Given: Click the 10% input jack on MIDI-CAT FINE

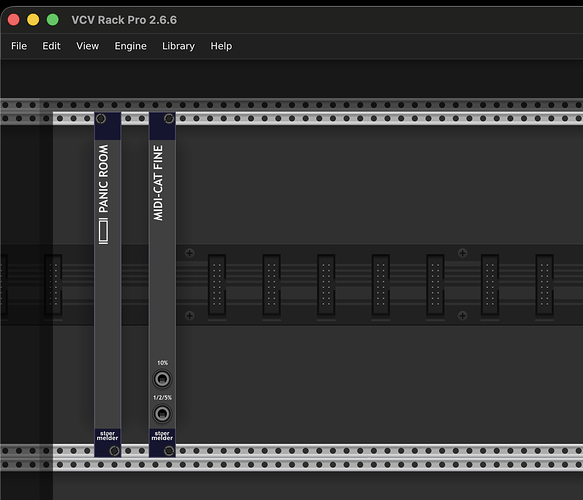Looking at the screenshot, I should click(162, 379).
